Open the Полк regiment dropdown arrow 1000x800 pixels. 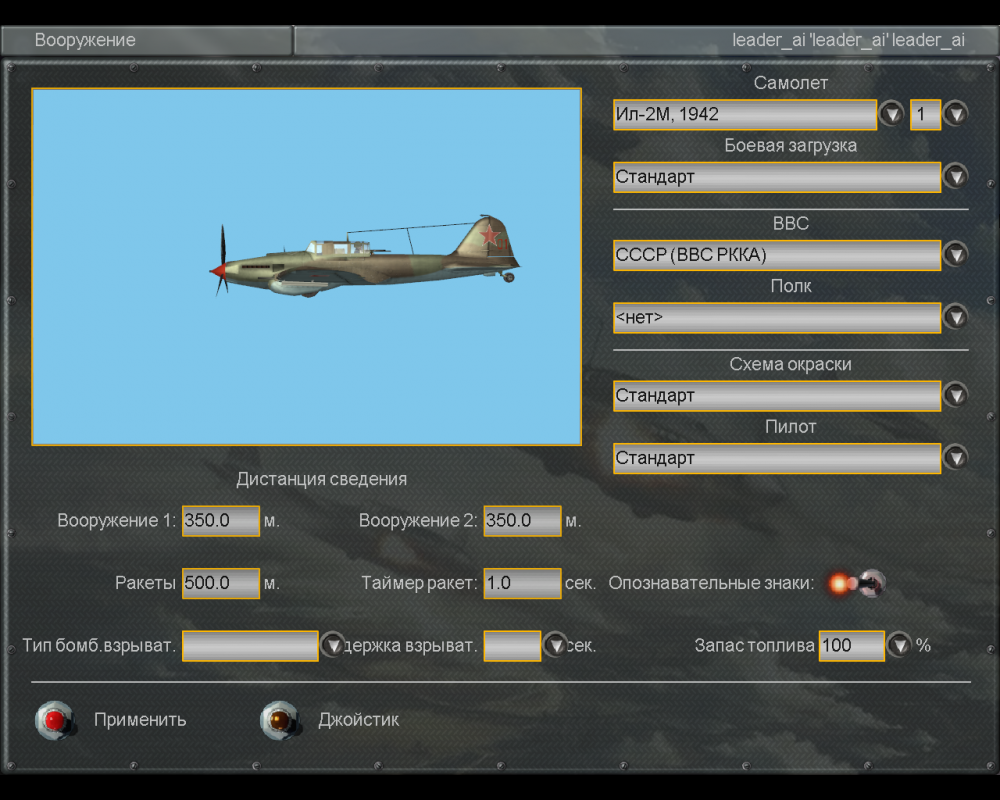pyautogui.click(x=956, y=318)
